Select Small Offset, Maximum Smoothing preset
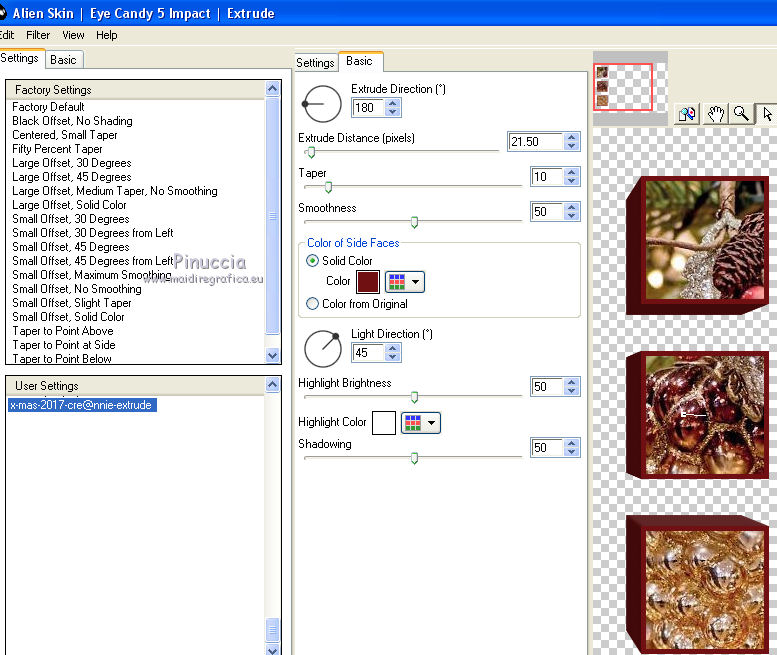 [92, 275]
